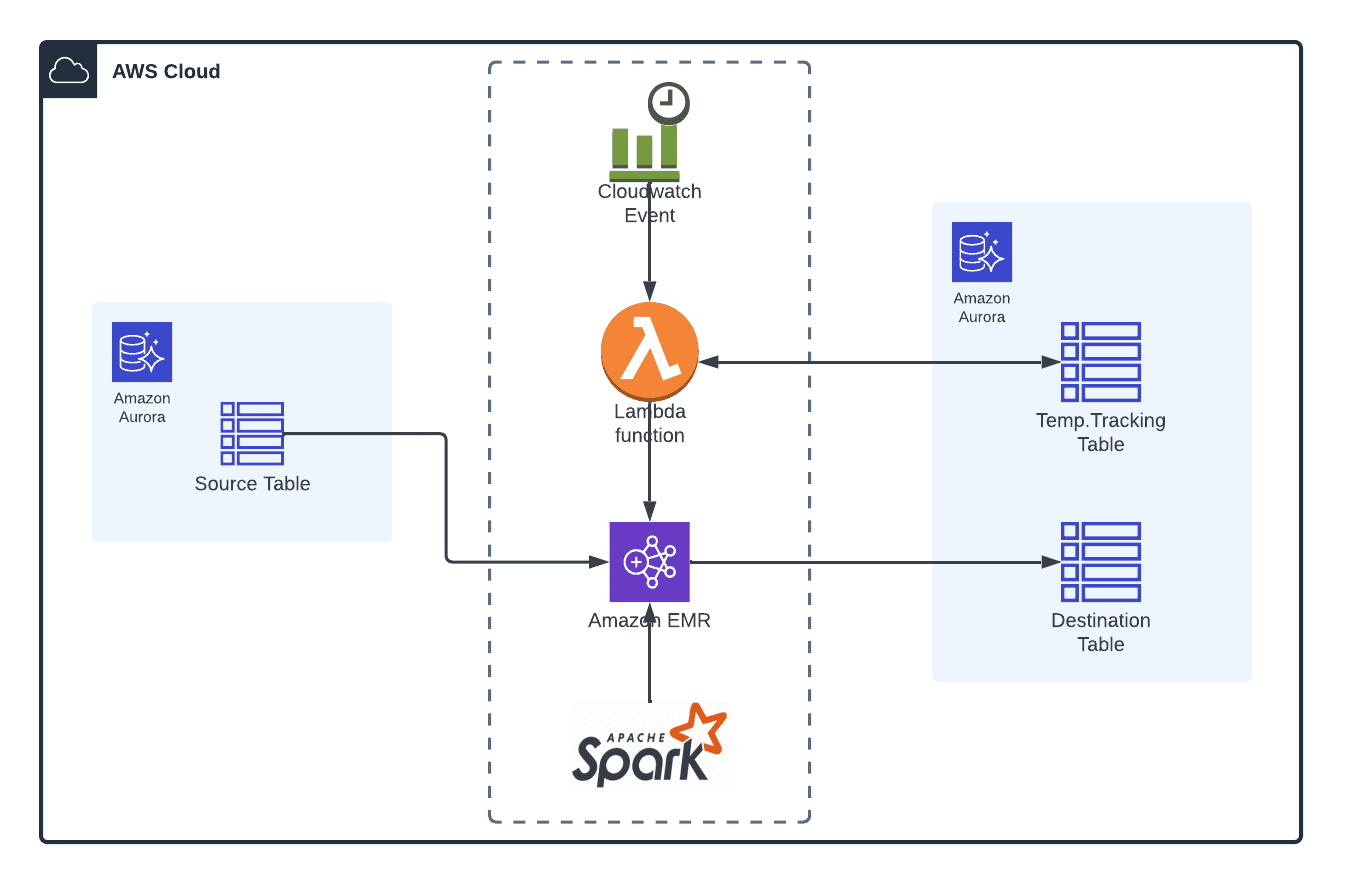
Task: Click the orange Lambda function icon
Action: click(x=650, y=353)
